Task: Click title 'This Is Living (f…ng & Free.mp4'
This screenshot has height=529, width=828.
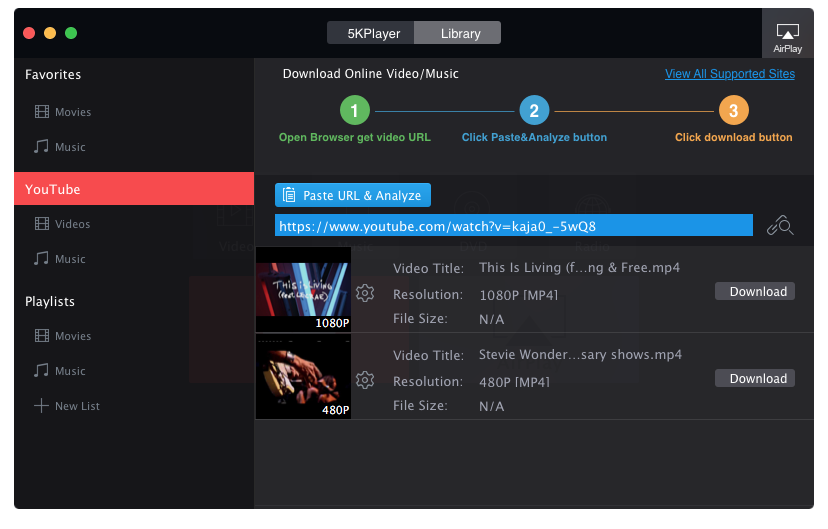Action: (579, 268)
